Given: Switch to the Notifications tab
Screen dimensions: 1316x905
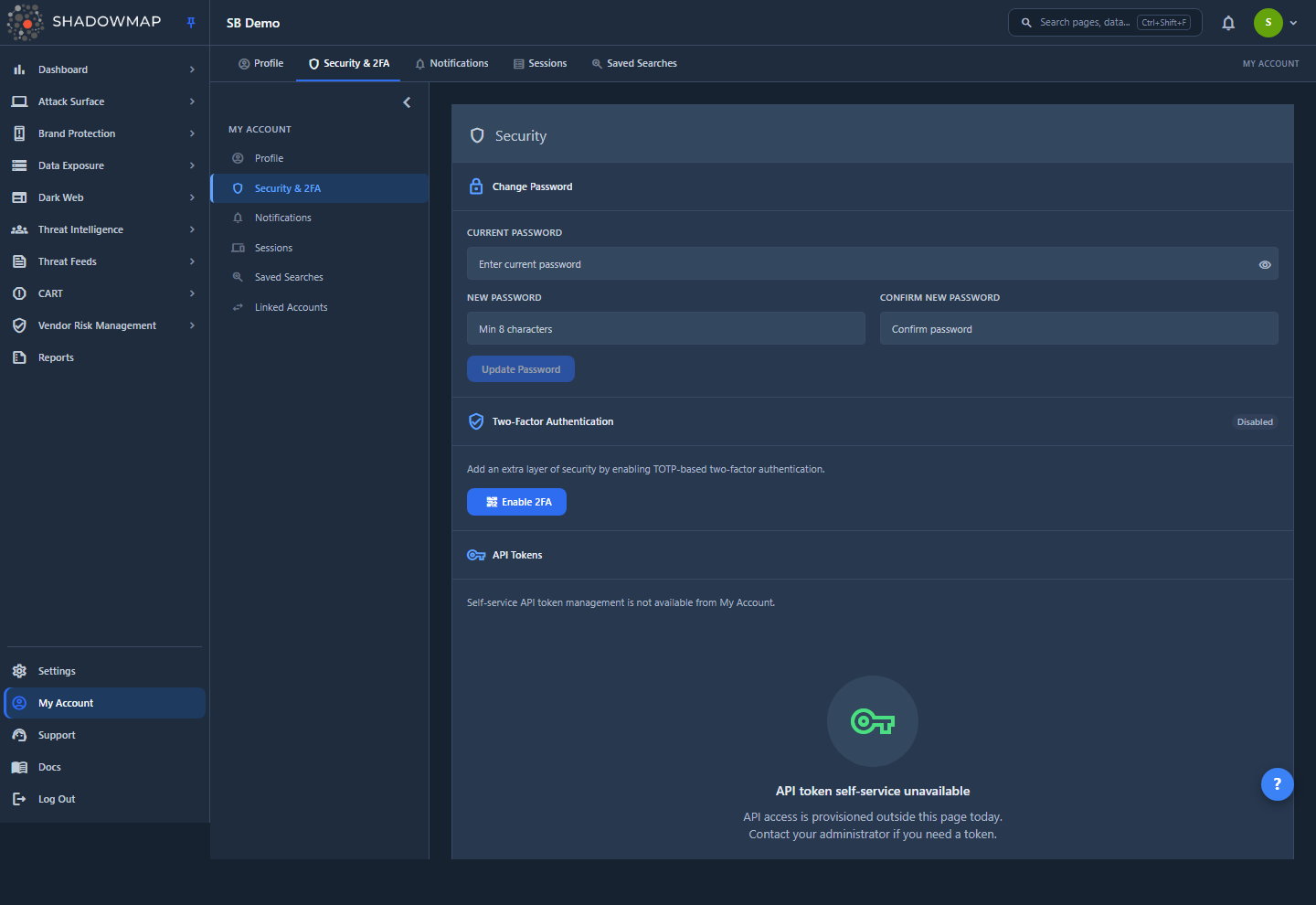Looking at the screenshot, I should (451, 63).
